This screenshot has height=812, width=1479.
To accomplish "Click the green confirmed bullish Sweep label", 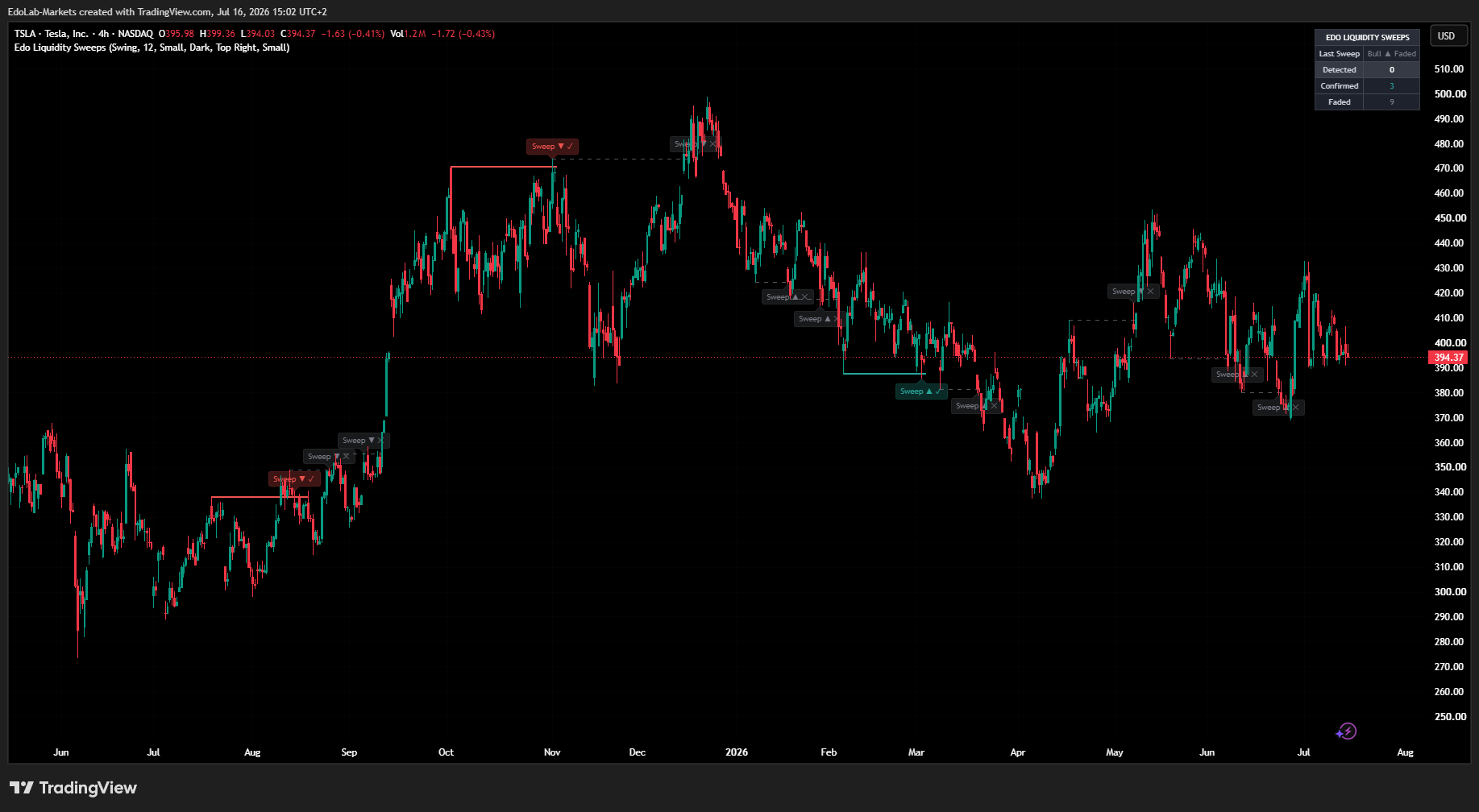I will tap(920, 391).
